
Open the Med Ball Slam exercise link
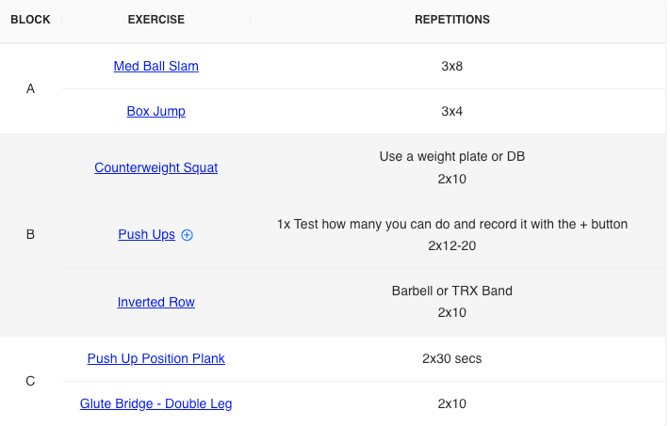(156, 66)
